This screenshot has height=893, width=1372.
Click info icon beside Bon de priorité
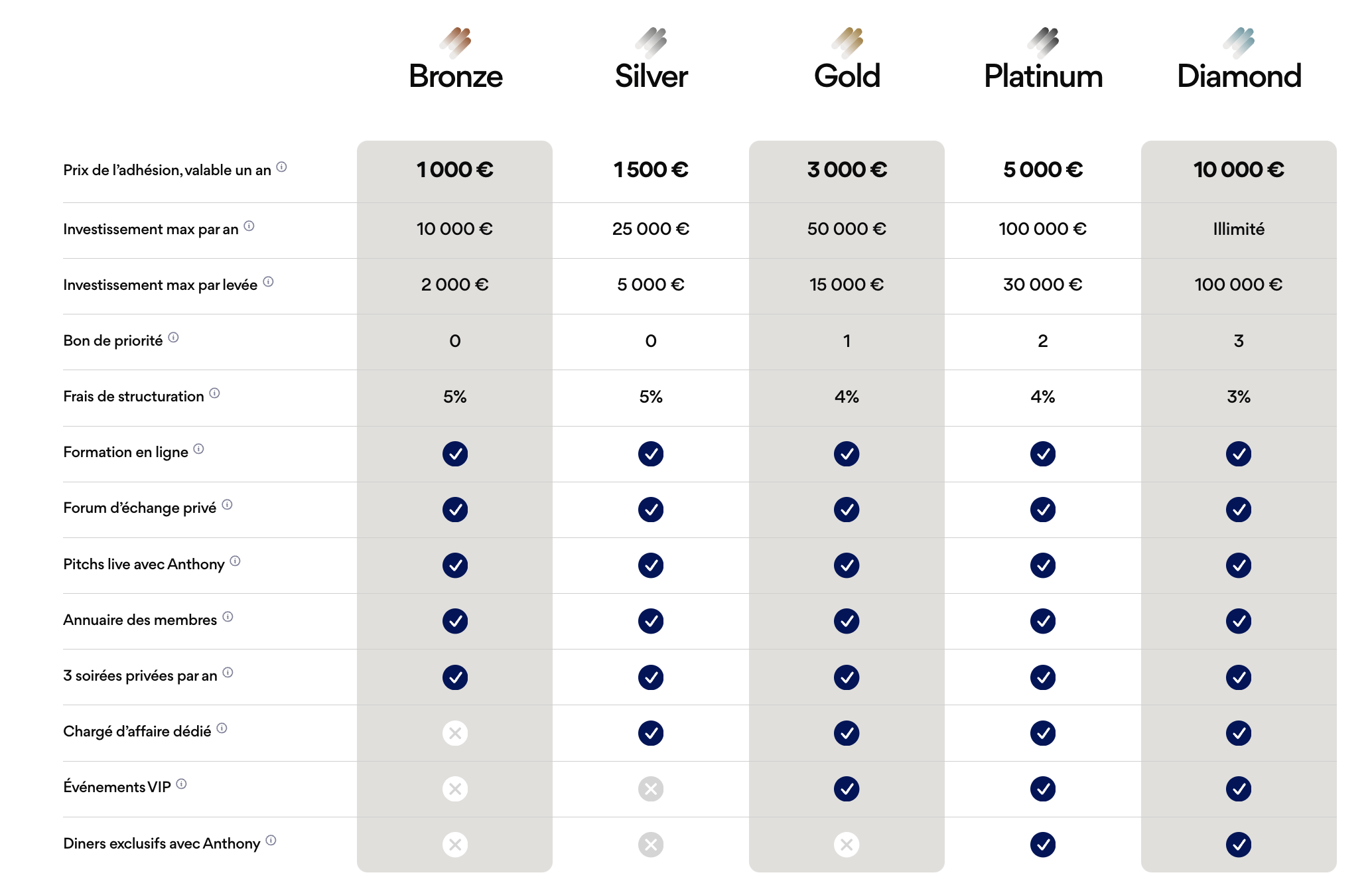(173, 338)
